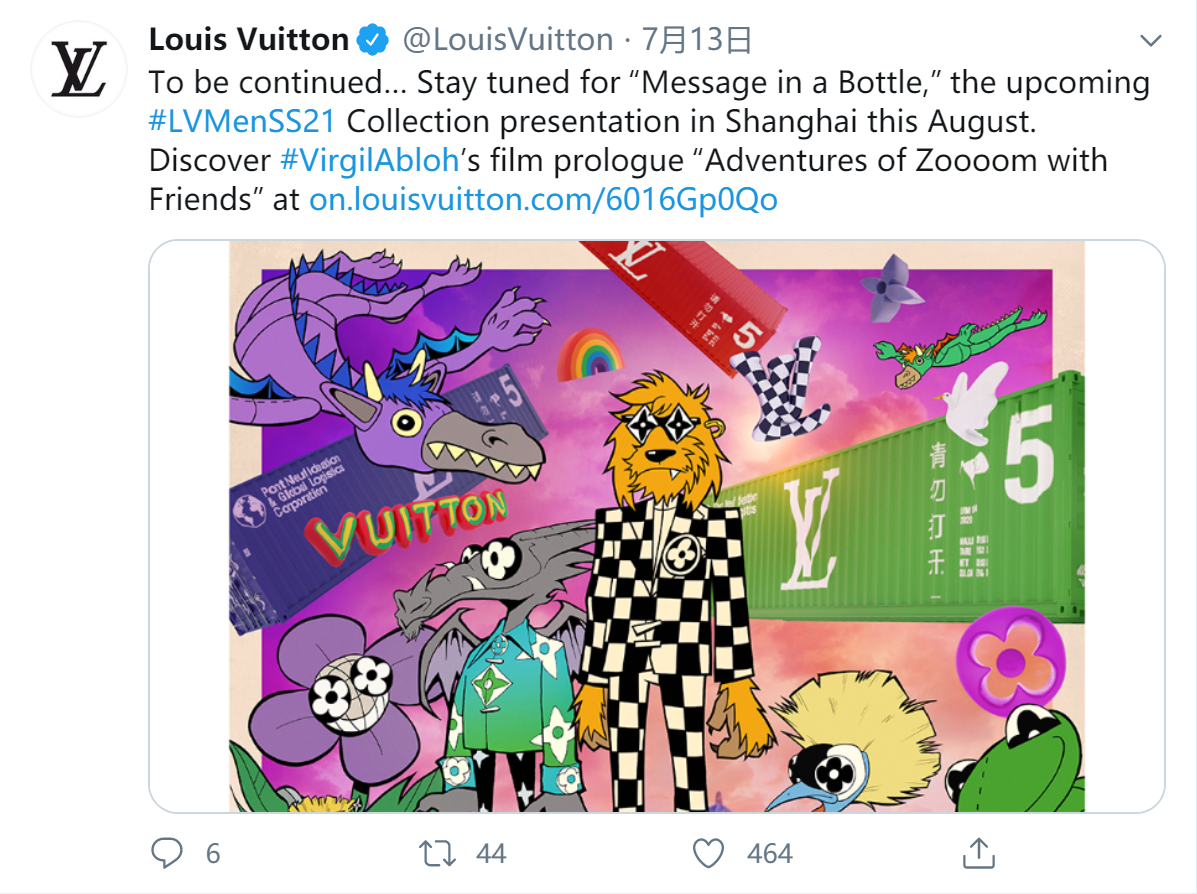
Task: Click the blue verified badge
Action: pos(373,40)
